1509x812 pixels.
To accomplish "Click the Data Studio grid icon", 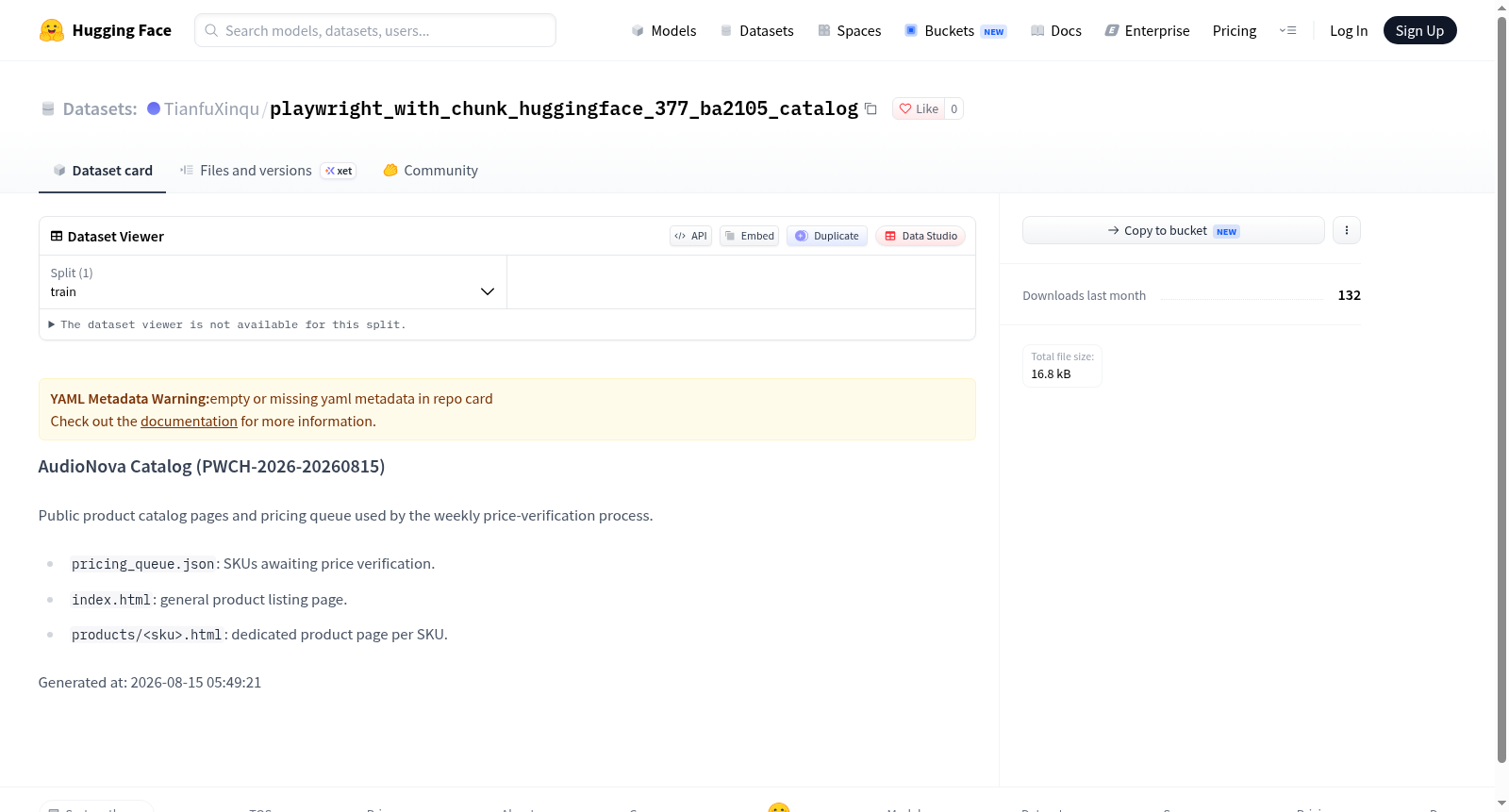I will point(890,236).
